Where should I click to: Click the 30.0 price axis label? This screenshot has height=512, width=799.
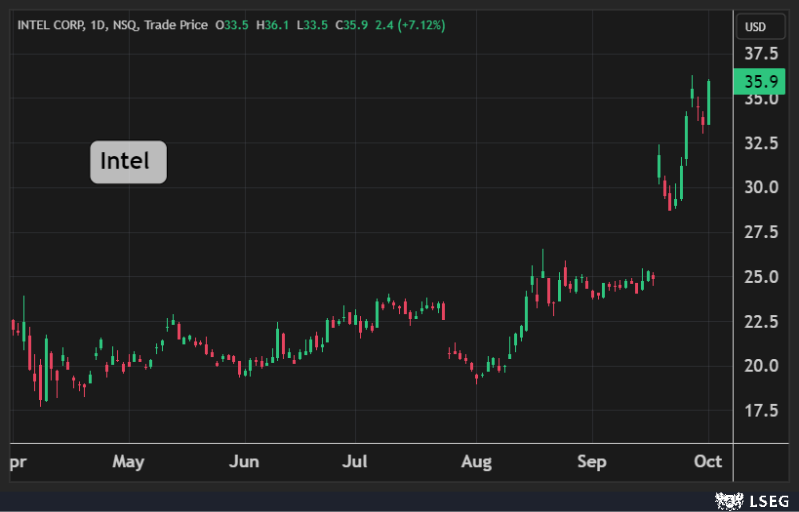pos(762,187)
